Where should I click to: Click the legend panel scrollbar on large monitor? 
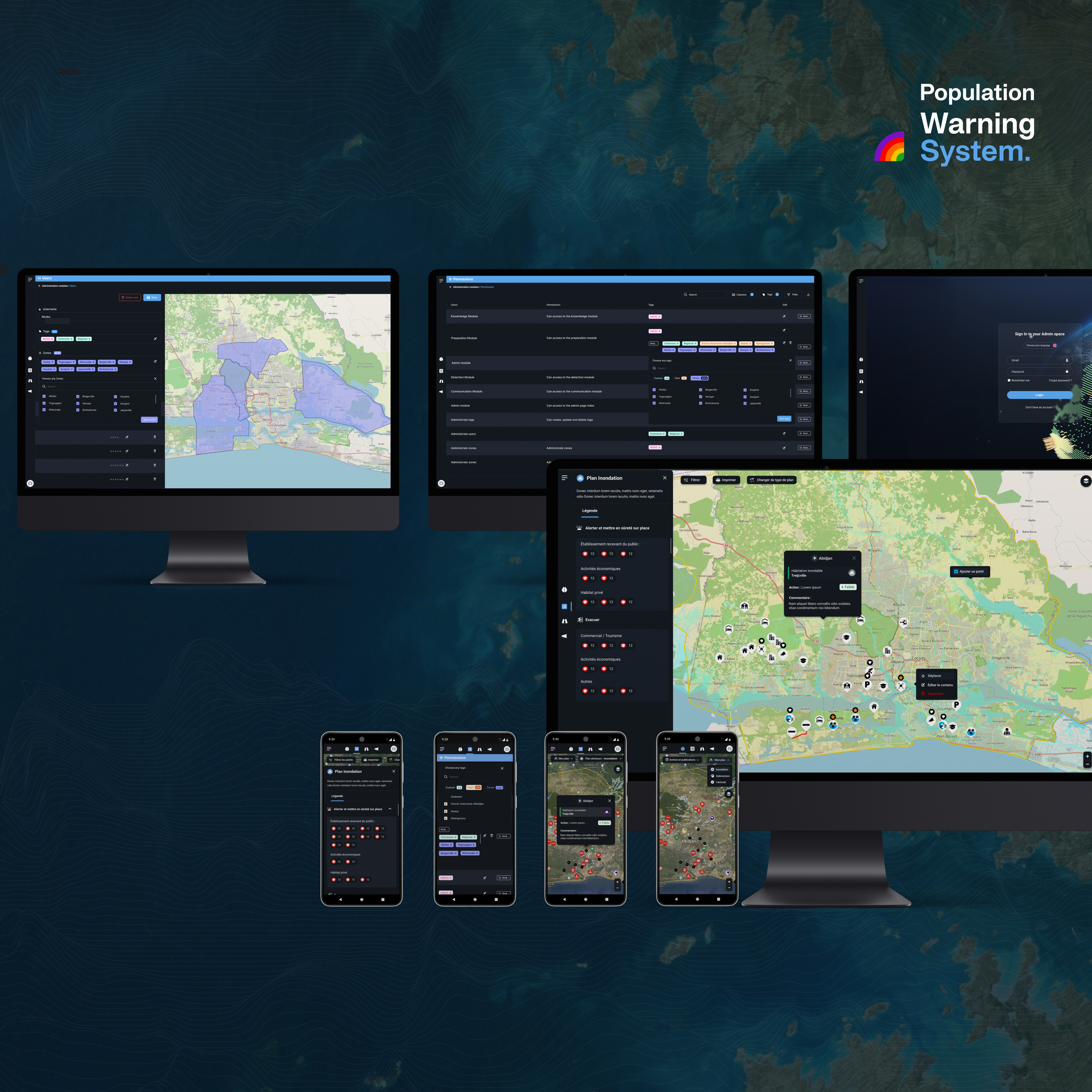(670, 546)
